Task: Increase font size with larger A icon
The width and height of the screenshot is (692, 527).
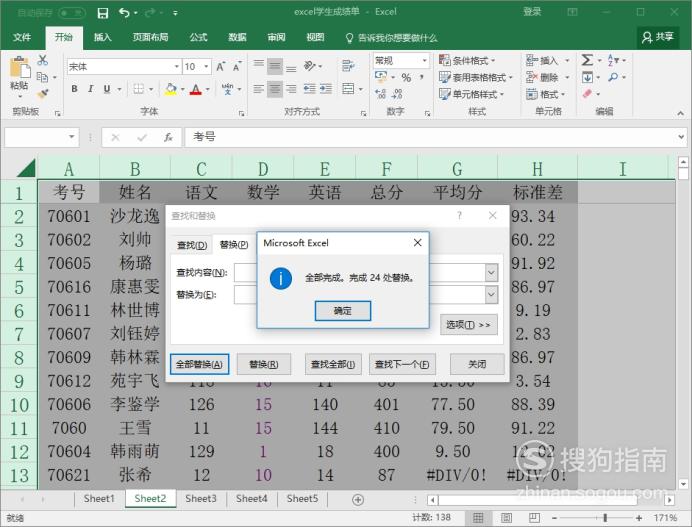Action: coord(220,67)
